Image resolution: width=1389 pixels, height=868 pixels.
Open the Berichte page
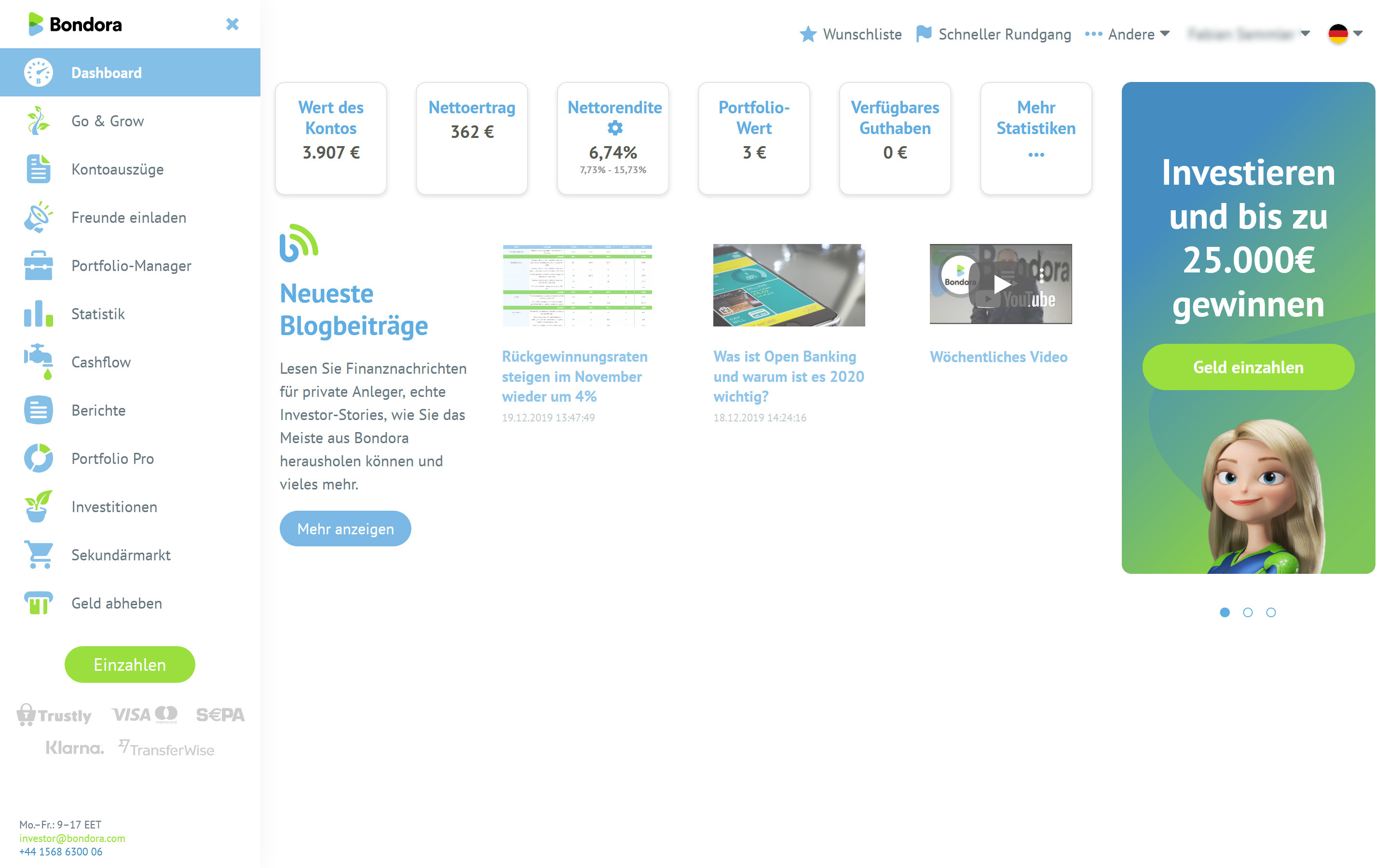click(130, 410)
